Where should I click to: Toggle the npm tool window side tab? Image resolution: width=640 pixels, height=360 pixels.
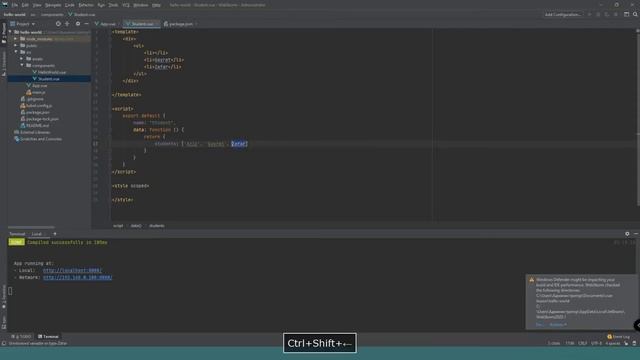point(4,322)
